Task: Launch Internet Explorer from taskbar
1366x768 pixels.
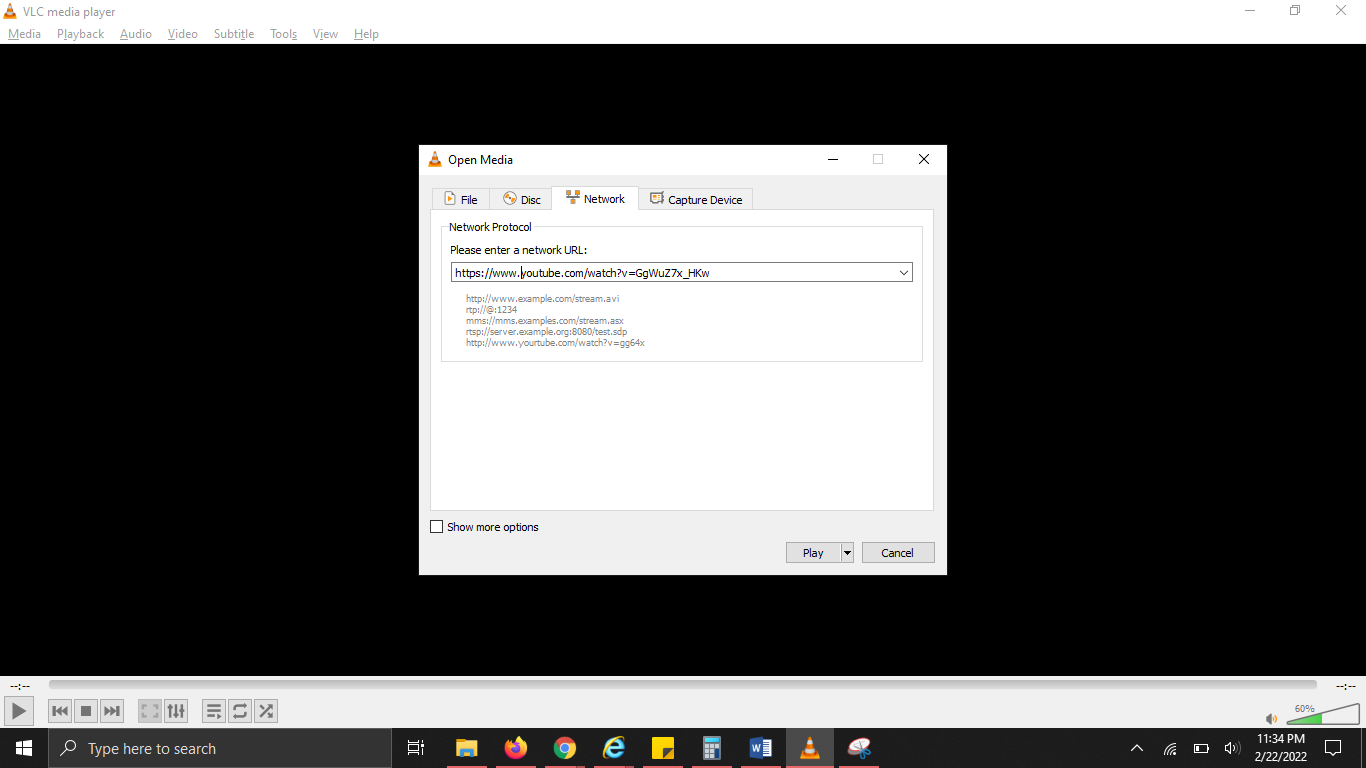Action: pyautogui.click(x=614, y=748)
